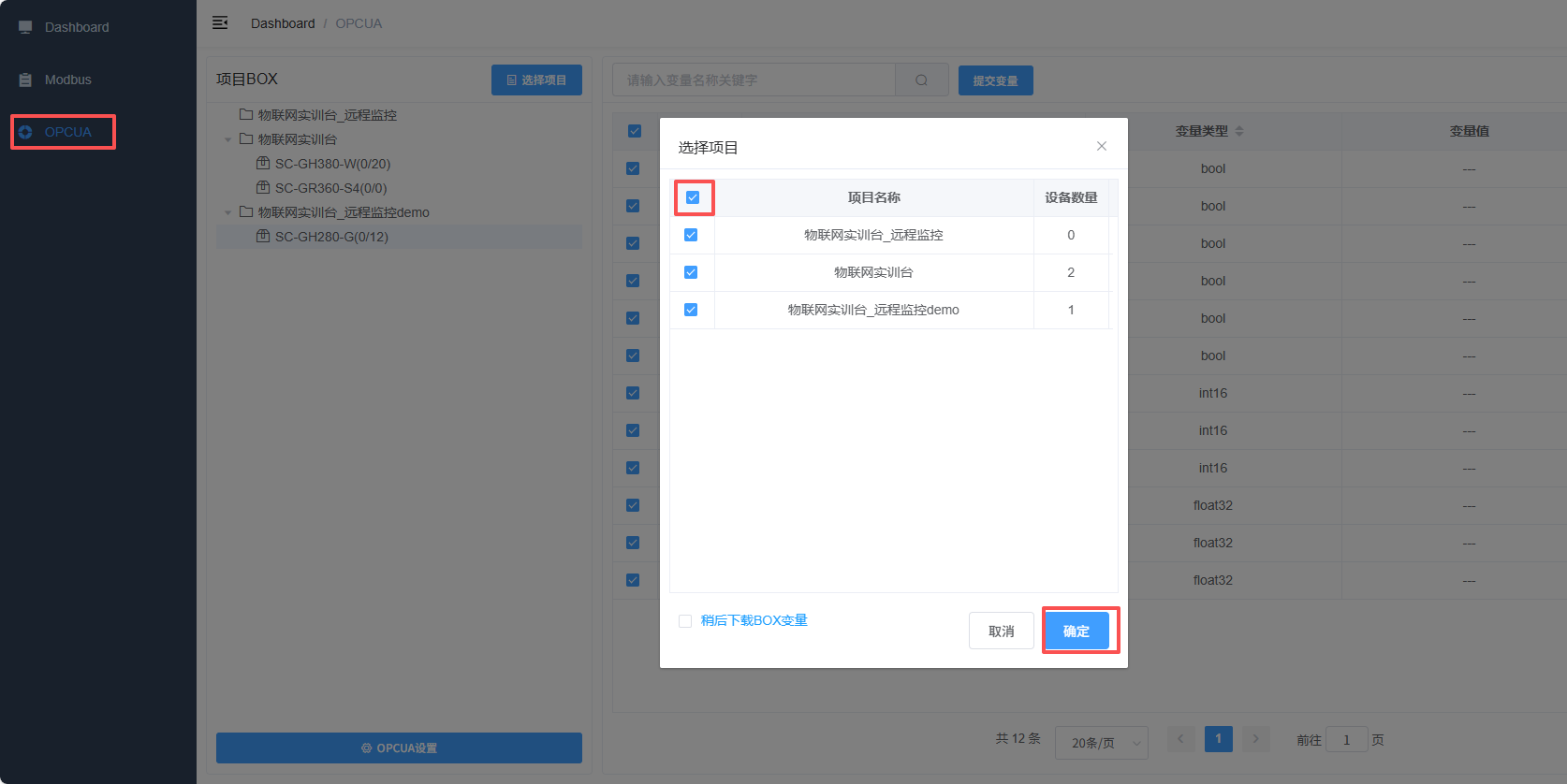Click device icon of SC-GH380-W(0/20)

263,164
